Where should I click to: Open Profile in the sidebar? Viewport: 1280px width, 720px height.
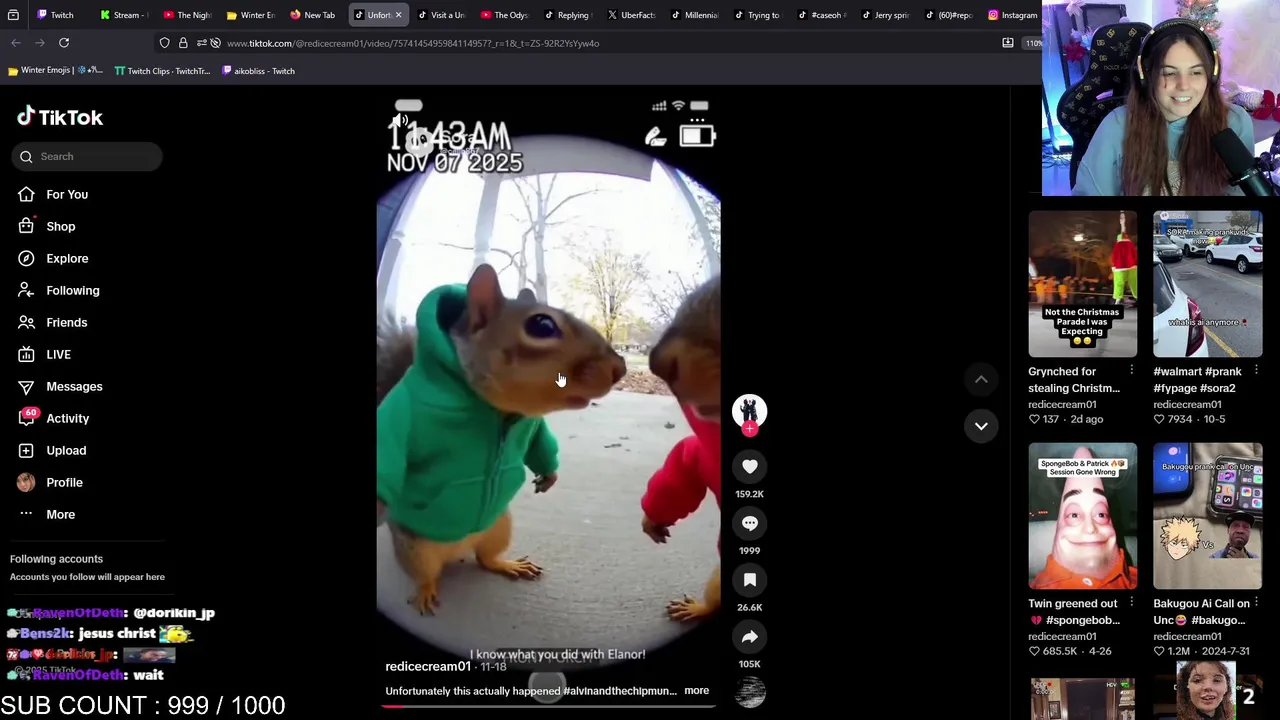coord(64,482)
